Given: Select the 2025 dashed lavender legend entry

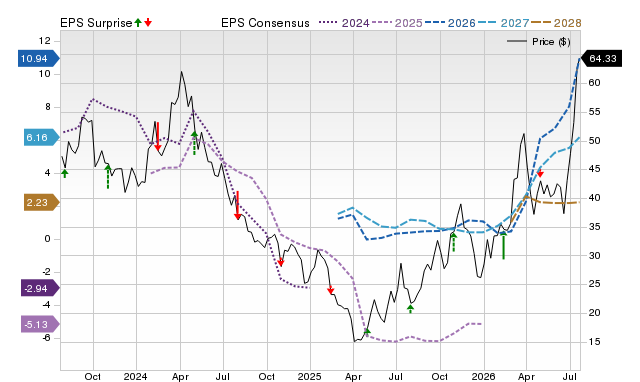Looking at the screenshot, I should [397, 23].
